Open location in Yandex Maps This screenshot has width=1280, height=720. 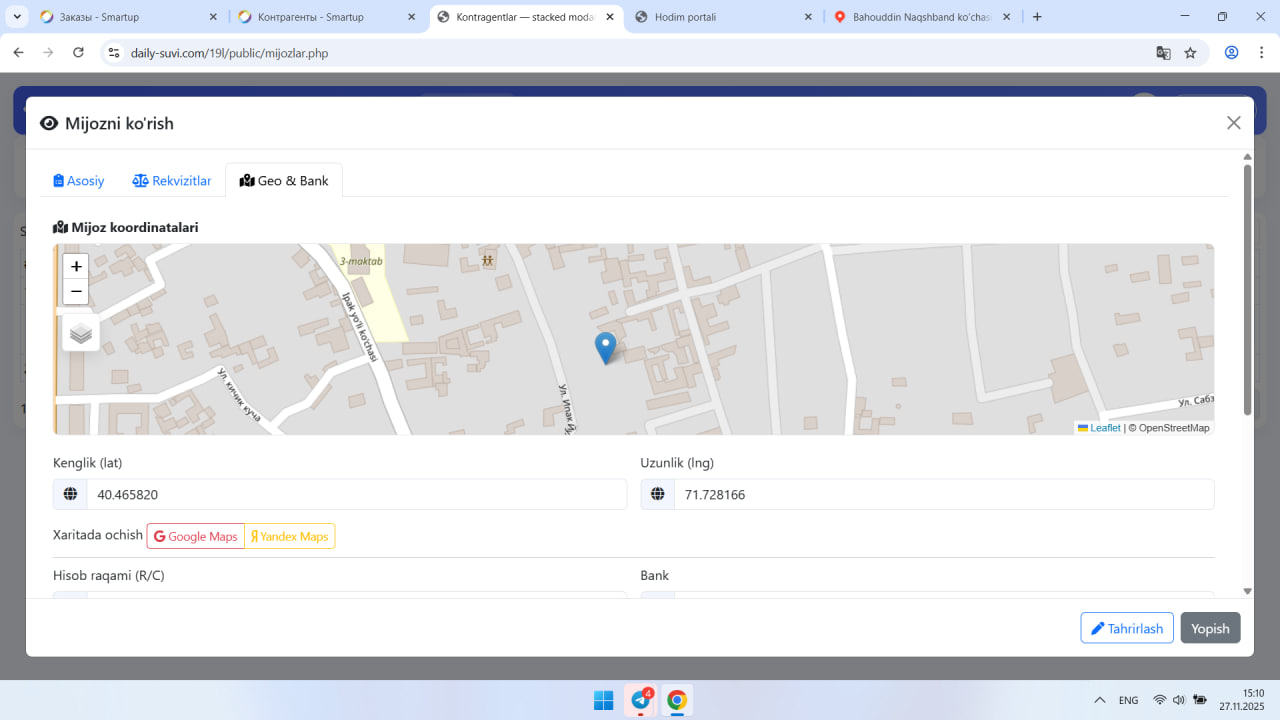pos(290,537)
